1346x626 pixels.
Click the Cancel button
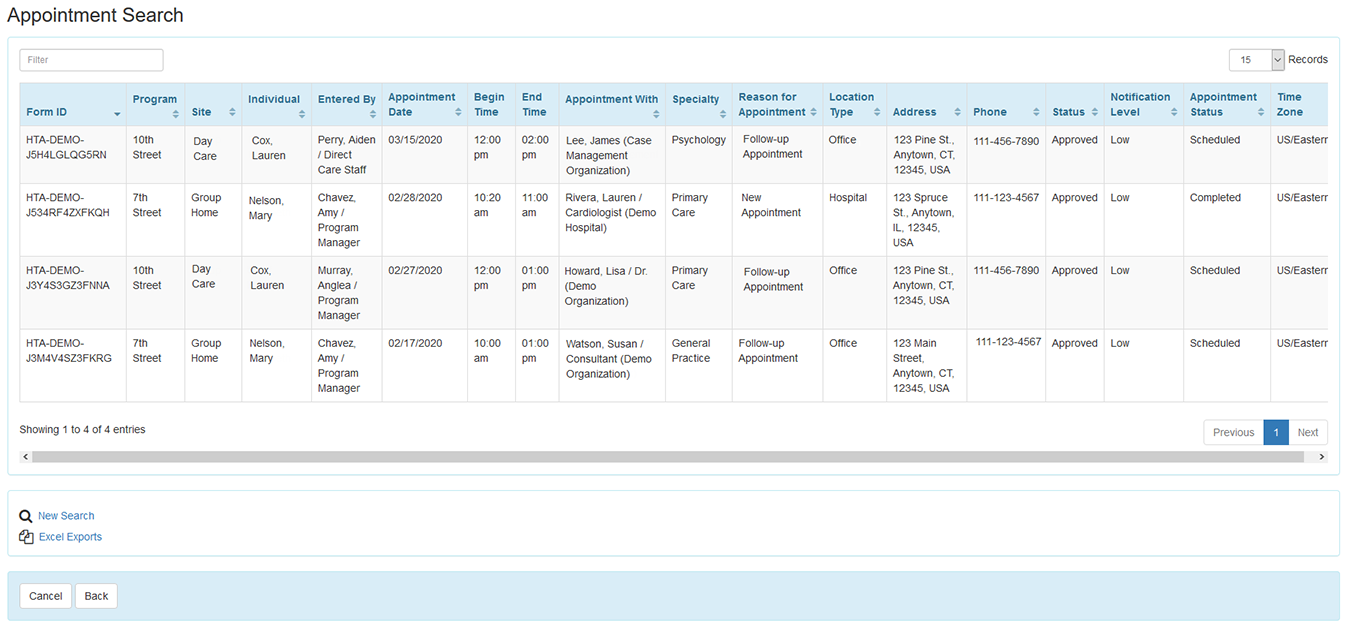[x=45, y=595]
